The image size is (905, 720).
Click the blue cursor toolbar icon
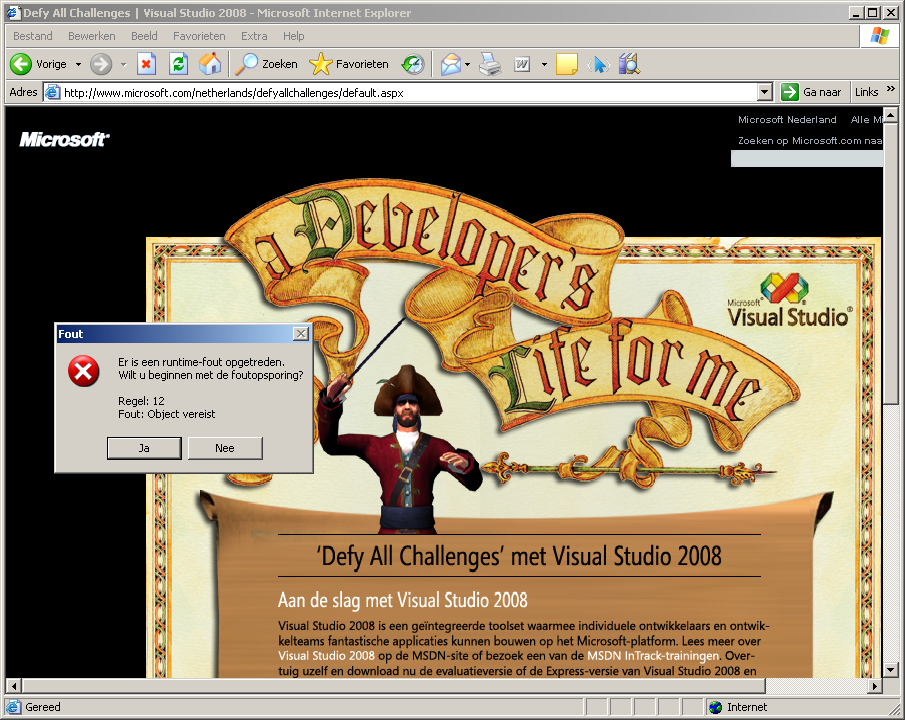point(599,64)
